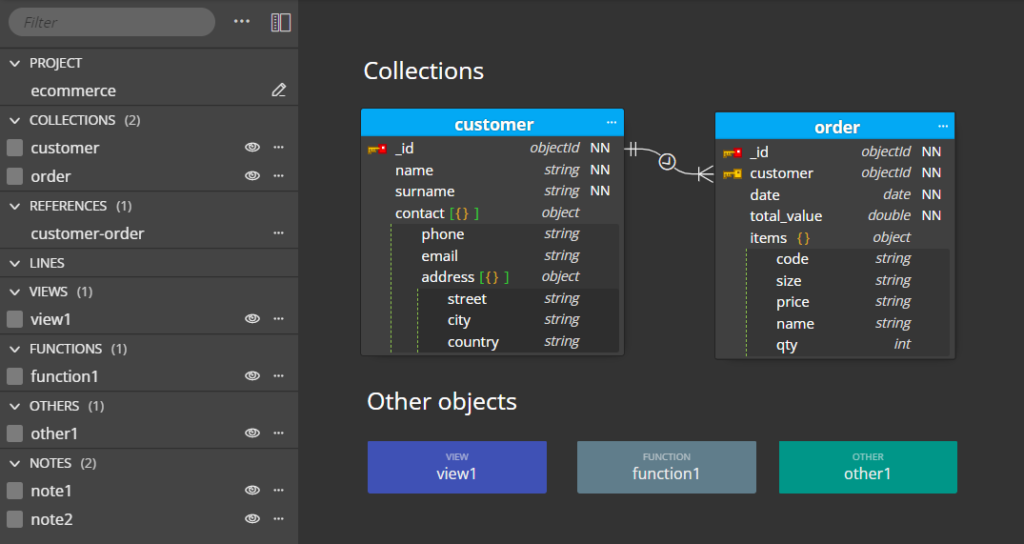Click foreign key icon on order's customer field
Screen dimensions: 1024x544
click(x=732, y=174)
